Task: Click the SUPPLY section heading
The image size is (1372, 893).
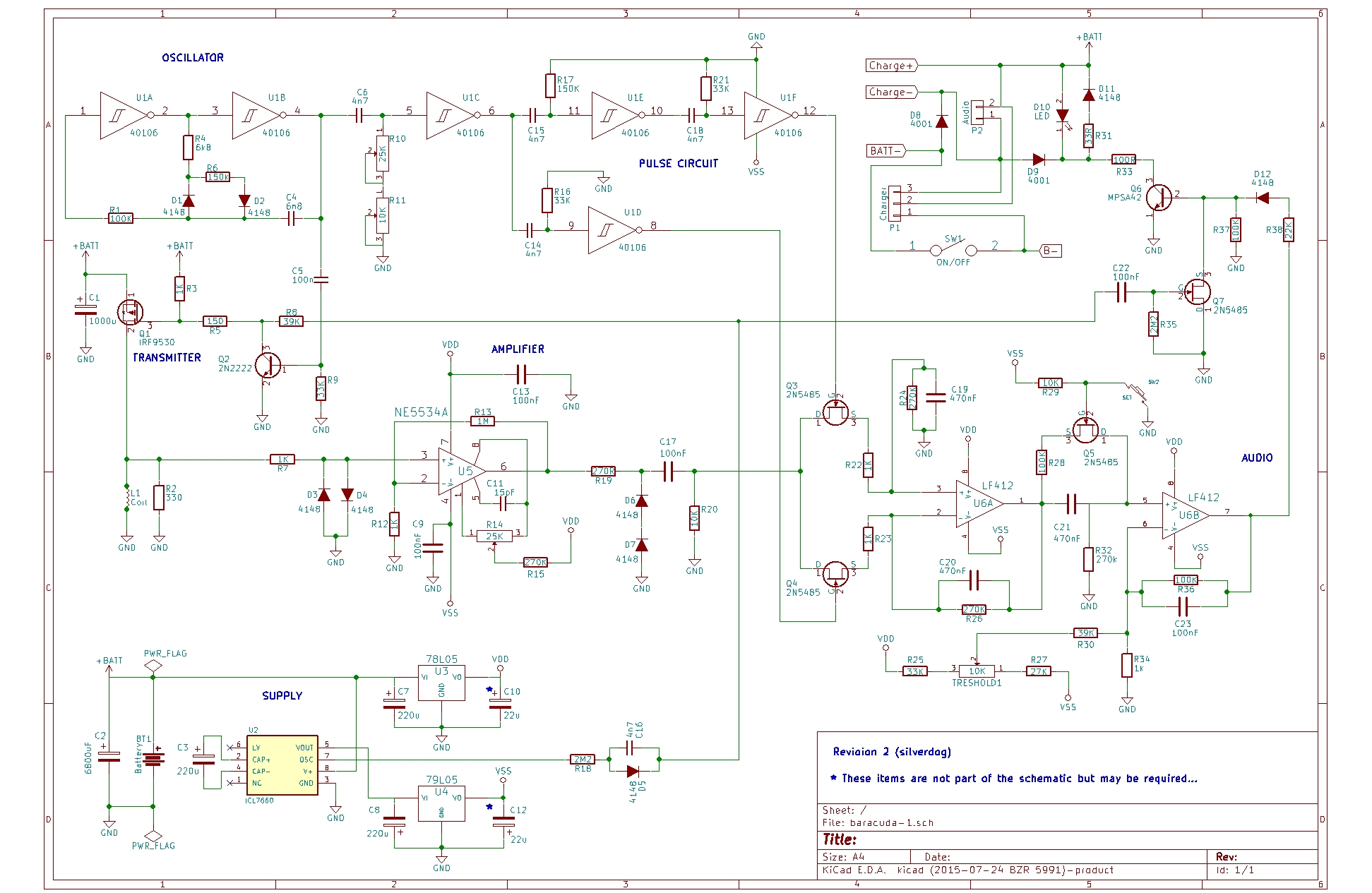Action: (x=282, y=696)
